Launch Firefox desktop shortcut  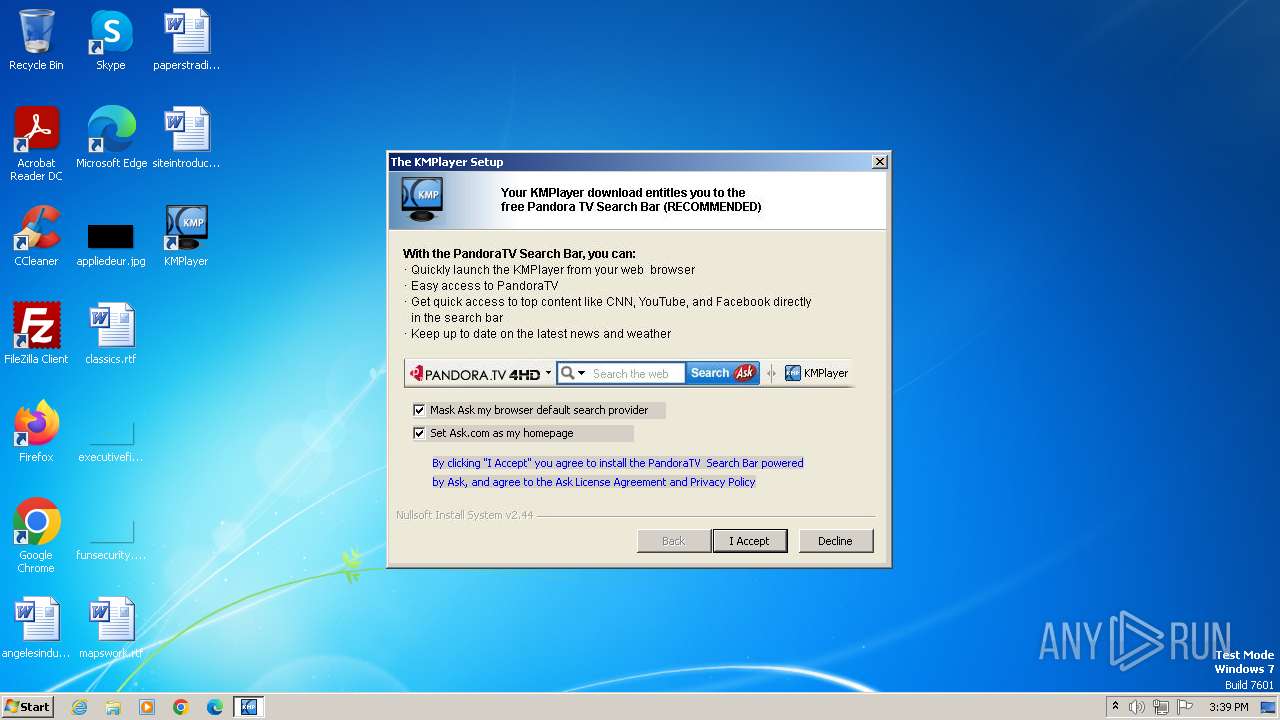pyautogui.click(x=36, y=431)
